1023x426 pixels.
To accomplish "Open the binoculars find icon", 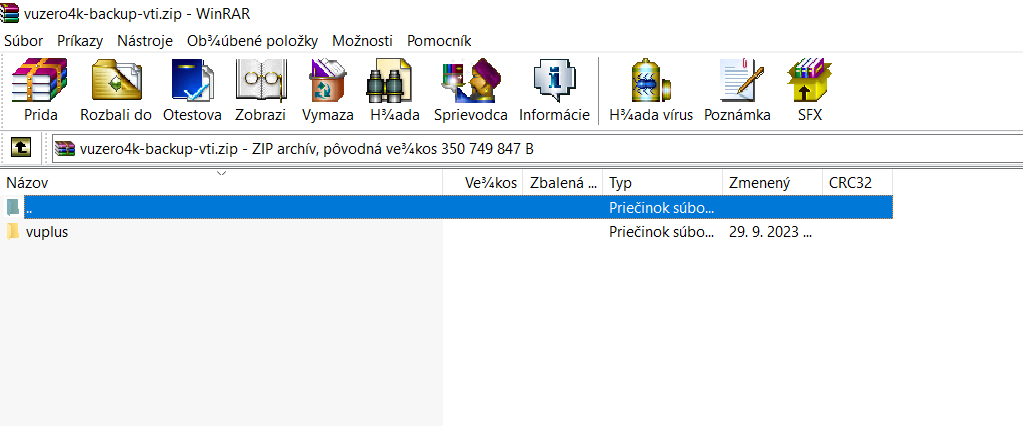I will 389,80.
